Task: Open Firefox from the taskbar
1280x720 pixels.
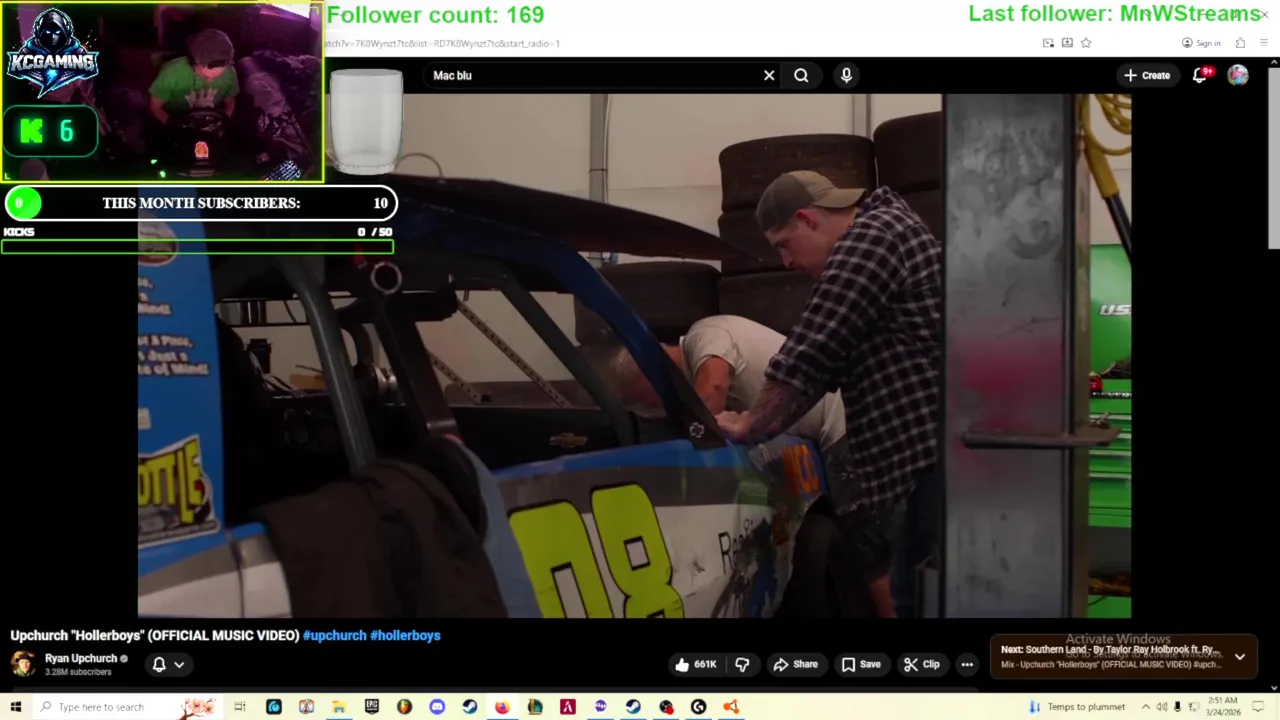Action: 502,707
